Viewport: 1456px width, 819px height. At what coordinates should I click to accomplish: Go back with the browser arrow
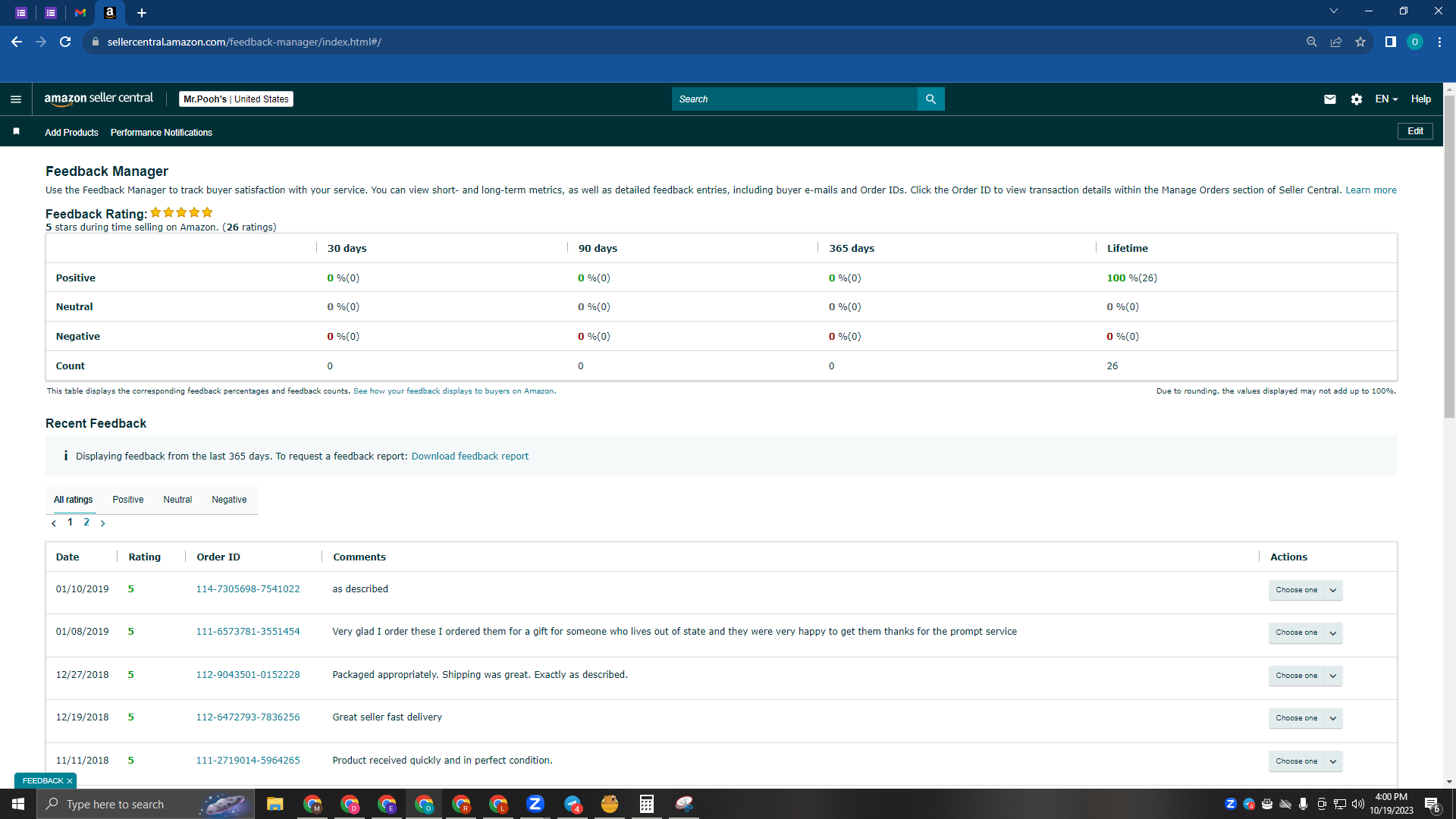17,42
